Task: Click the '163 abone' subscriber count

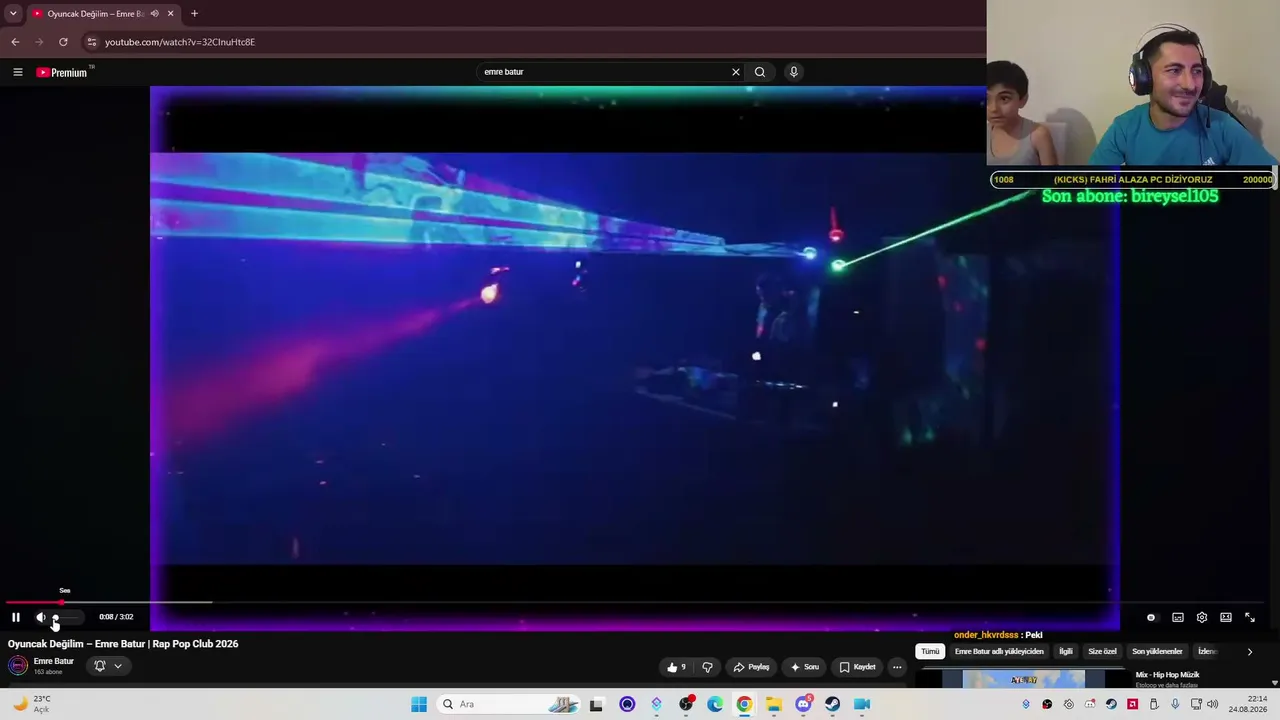Action: pyautogui.click(x=46, y=672)
